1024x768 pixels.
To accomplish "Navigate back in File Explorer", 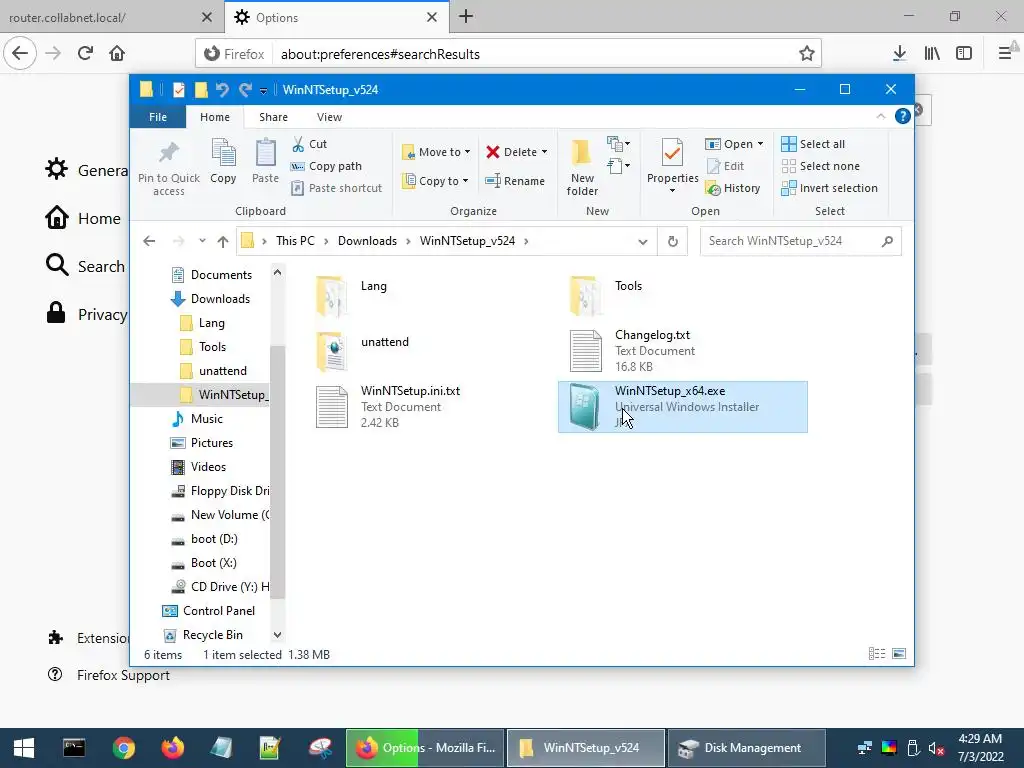I will pyautogui.click(x=149, y=241).
